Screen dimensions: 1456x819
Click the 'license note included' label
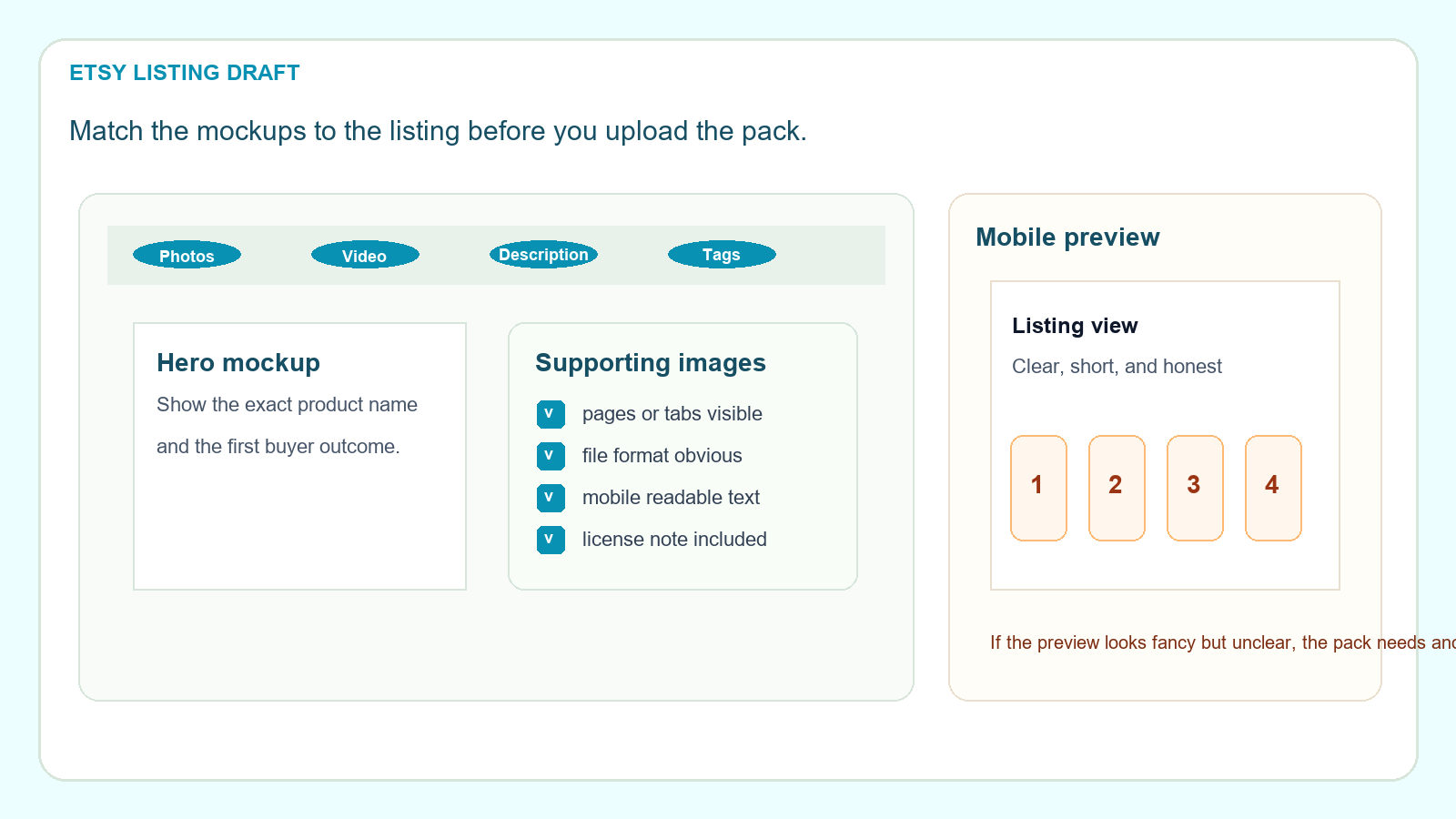tap(674, 540)
